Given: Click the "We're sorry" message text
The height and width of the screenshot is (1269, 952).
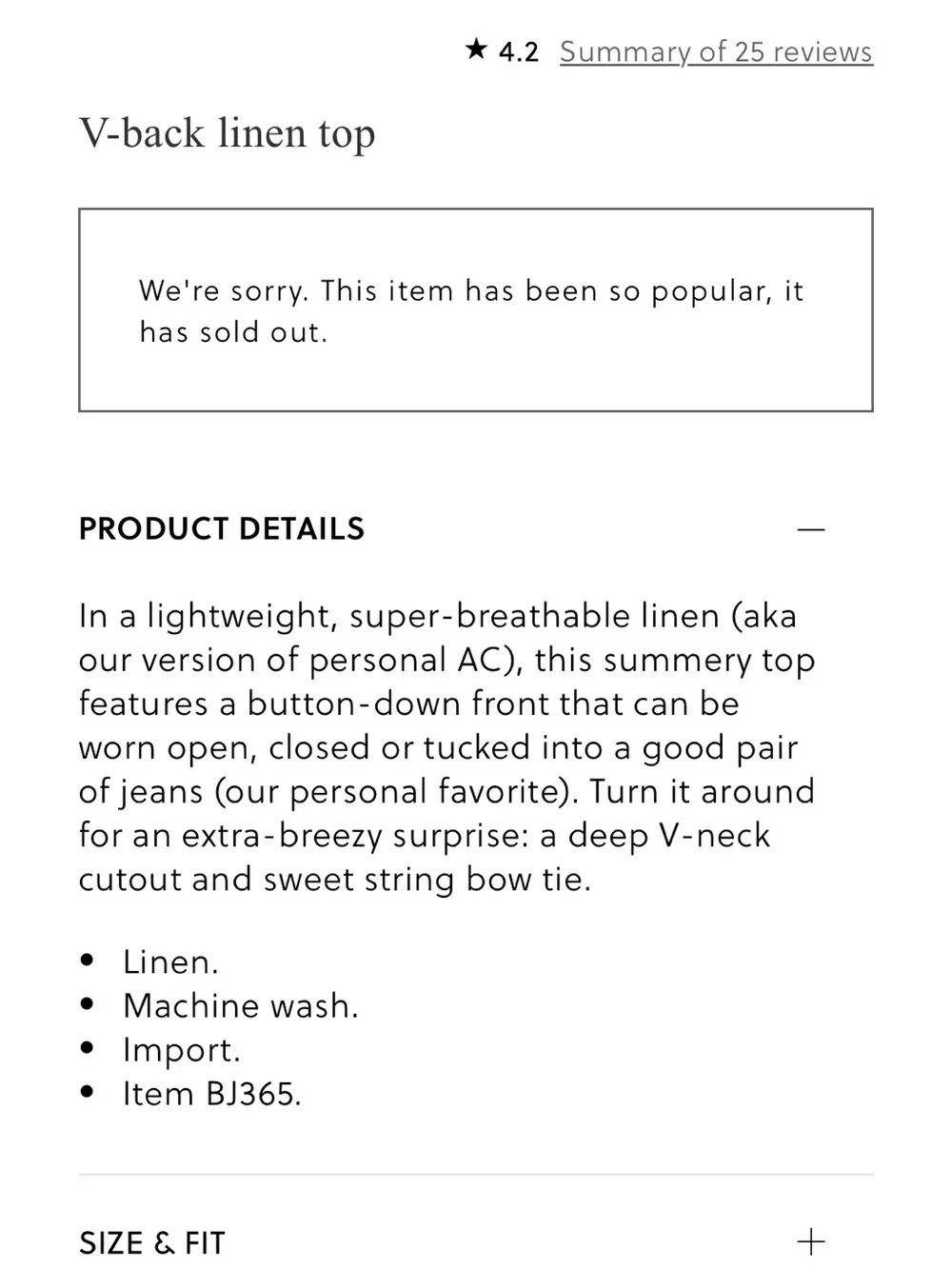Looking at the screenshot, I should [x=471, y=311].
